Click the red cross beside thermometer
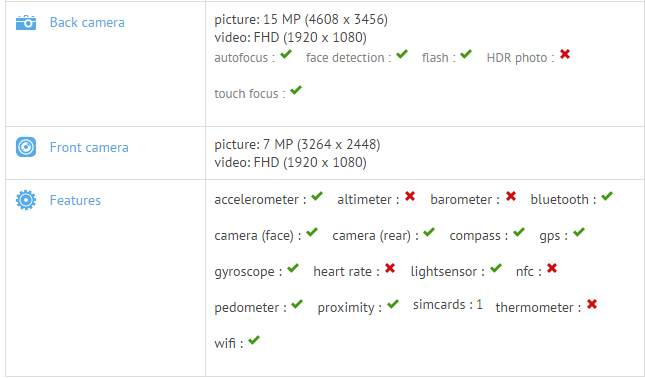Screen dimensions: 645x378 coord(592,304)
